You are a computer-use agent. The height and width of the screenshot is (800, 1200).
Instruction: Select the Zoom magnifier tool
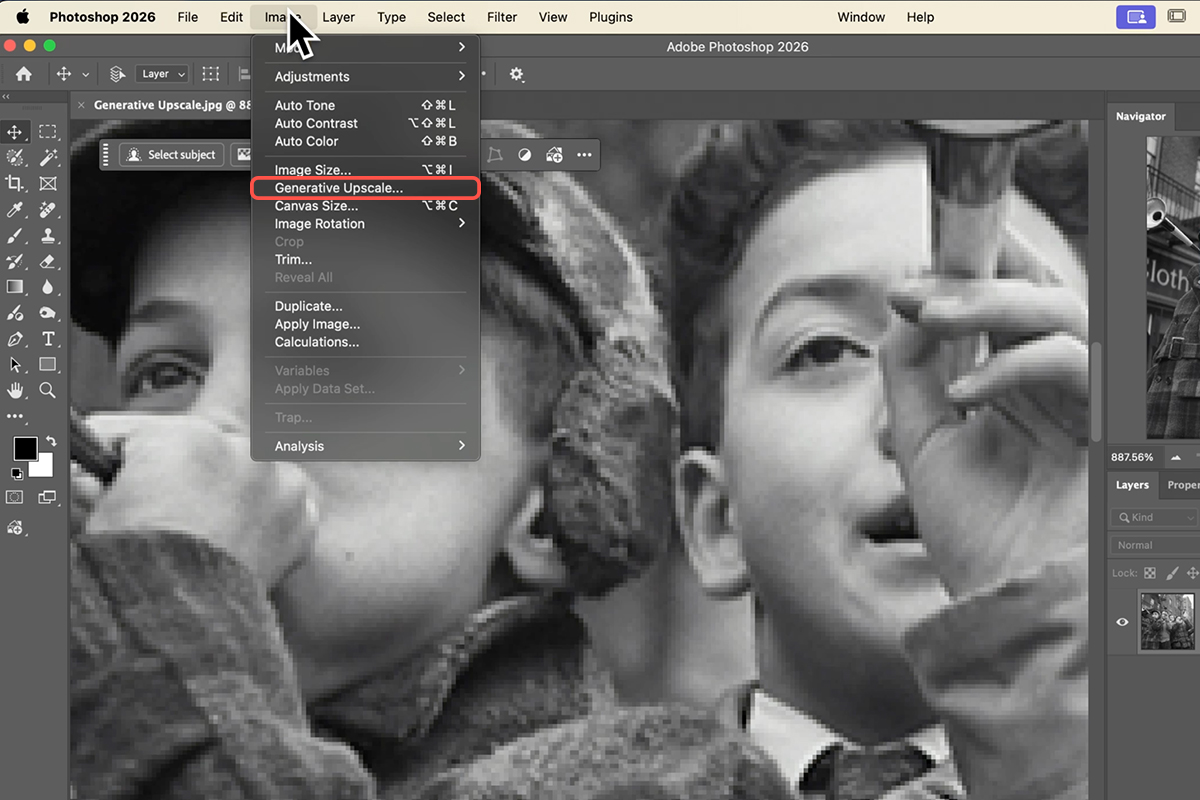tap(47, 390)
